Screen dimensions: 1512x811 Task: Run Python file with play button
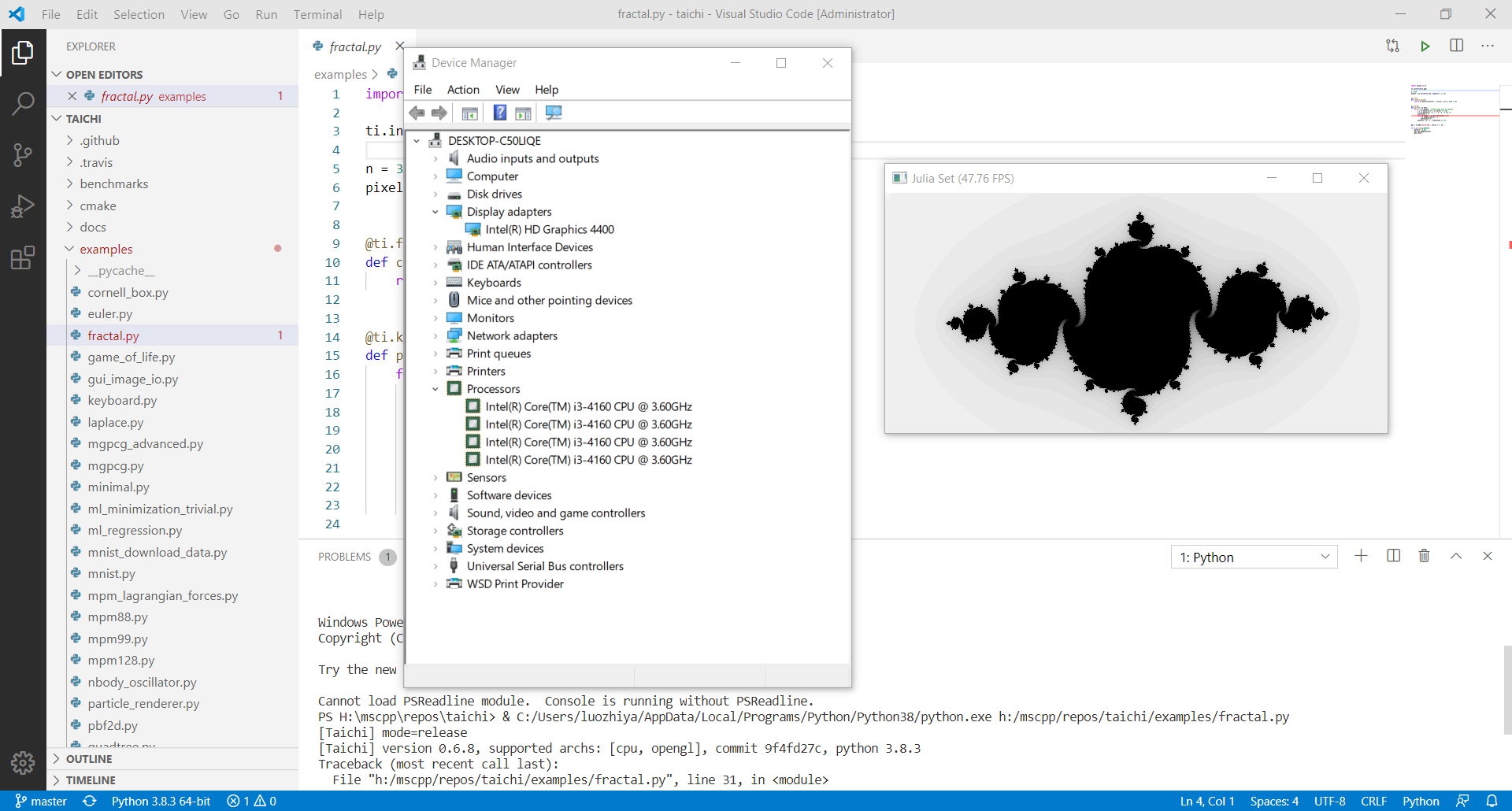(x=1425, y=46)
